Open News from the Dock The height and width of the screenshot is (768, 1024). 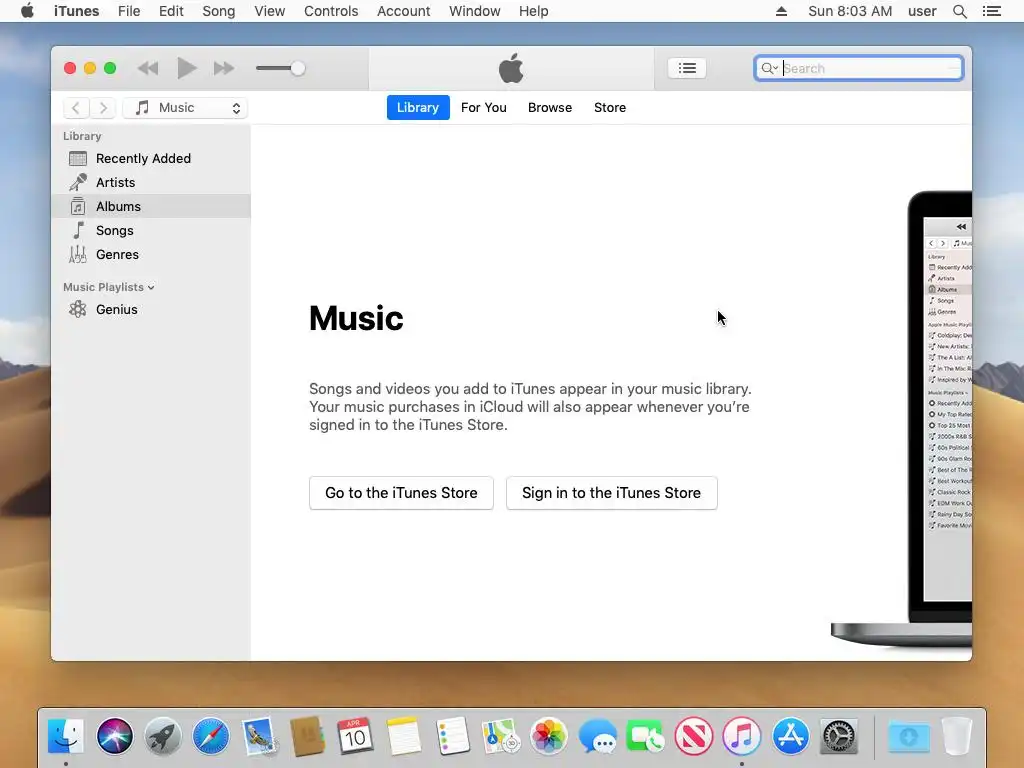tap(694, 736)
